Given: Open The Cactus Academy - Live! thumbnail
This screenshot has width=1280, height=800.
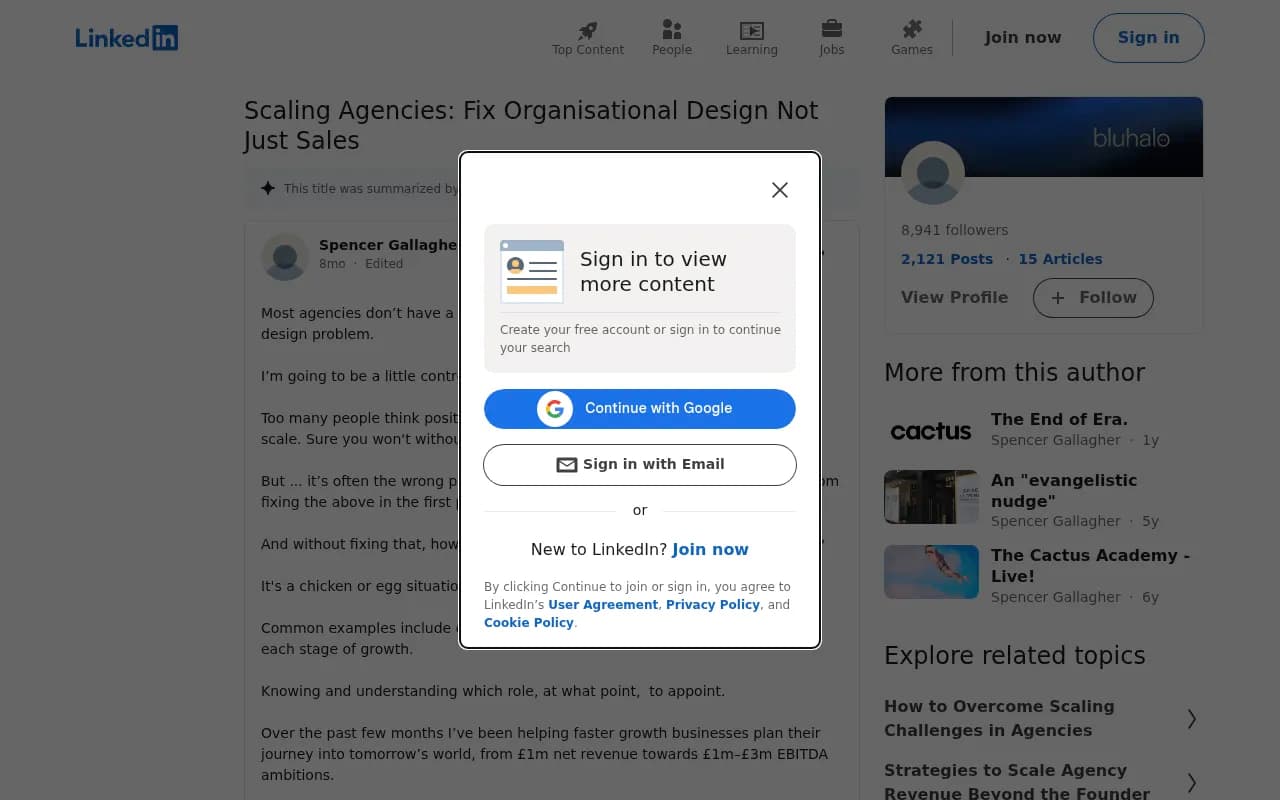Looking at the screenshot, I should tap(931, 572).
